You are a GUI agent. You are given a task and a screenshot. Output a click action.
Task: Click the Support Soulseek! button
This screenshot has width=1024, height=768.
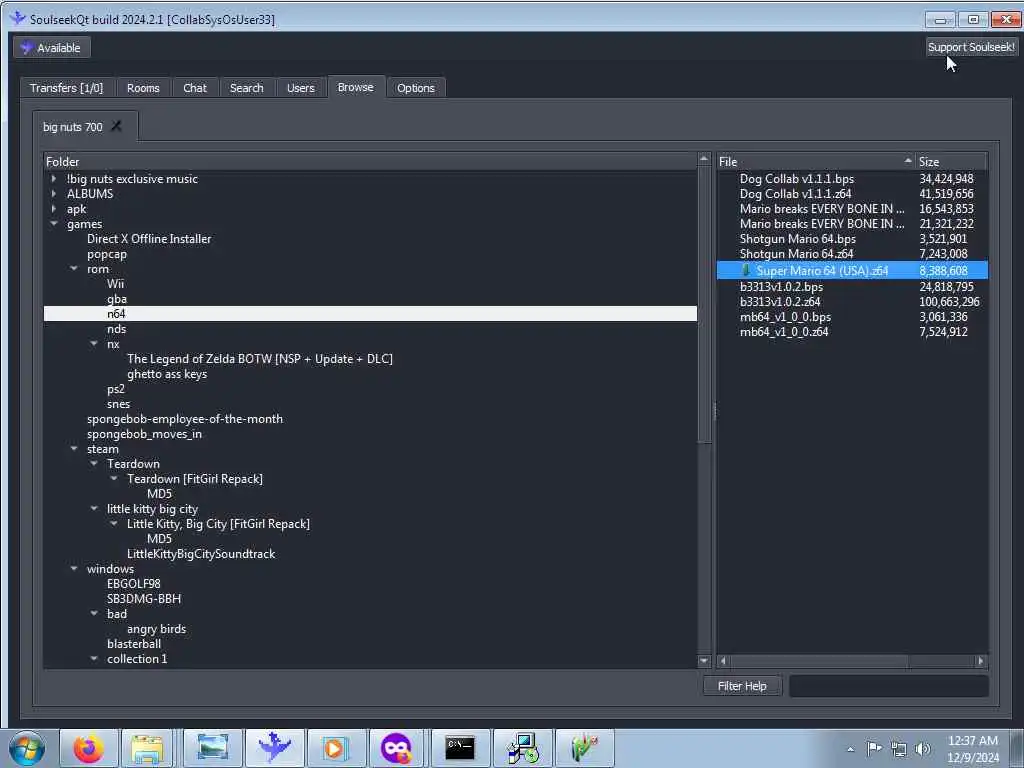(971, 47)
